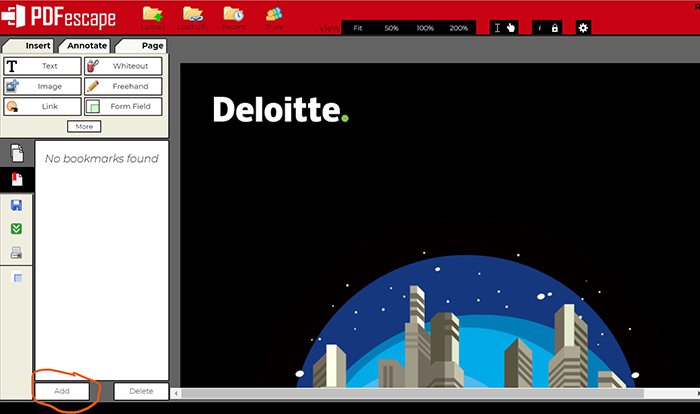Image resolution: width=700 pixels, height=414 pixels.
Task: Select the Whiteout tool
Action: point(123,66)
